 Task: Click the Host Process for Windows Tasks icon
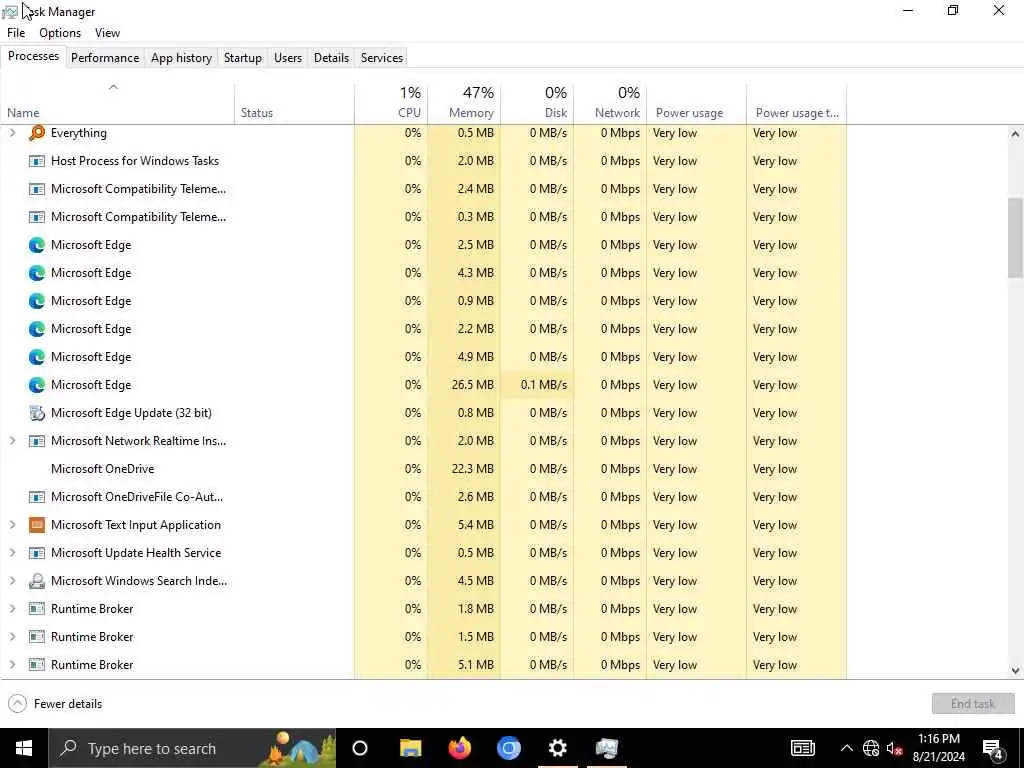pos(37,161)
